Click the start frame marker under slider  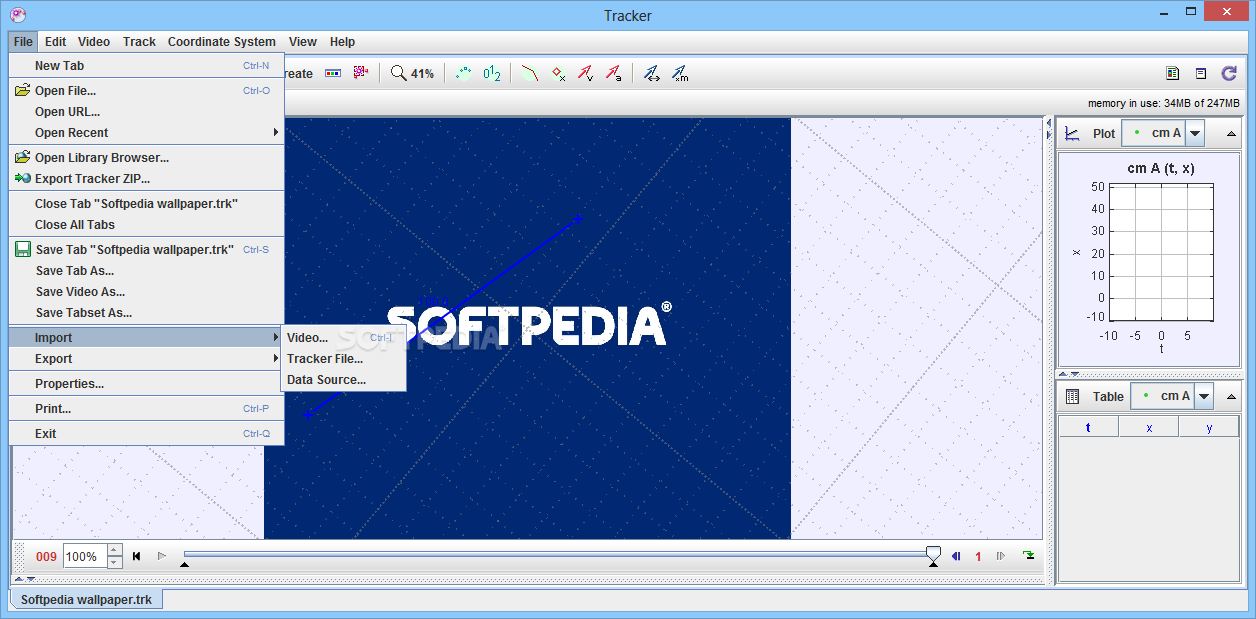184,565
